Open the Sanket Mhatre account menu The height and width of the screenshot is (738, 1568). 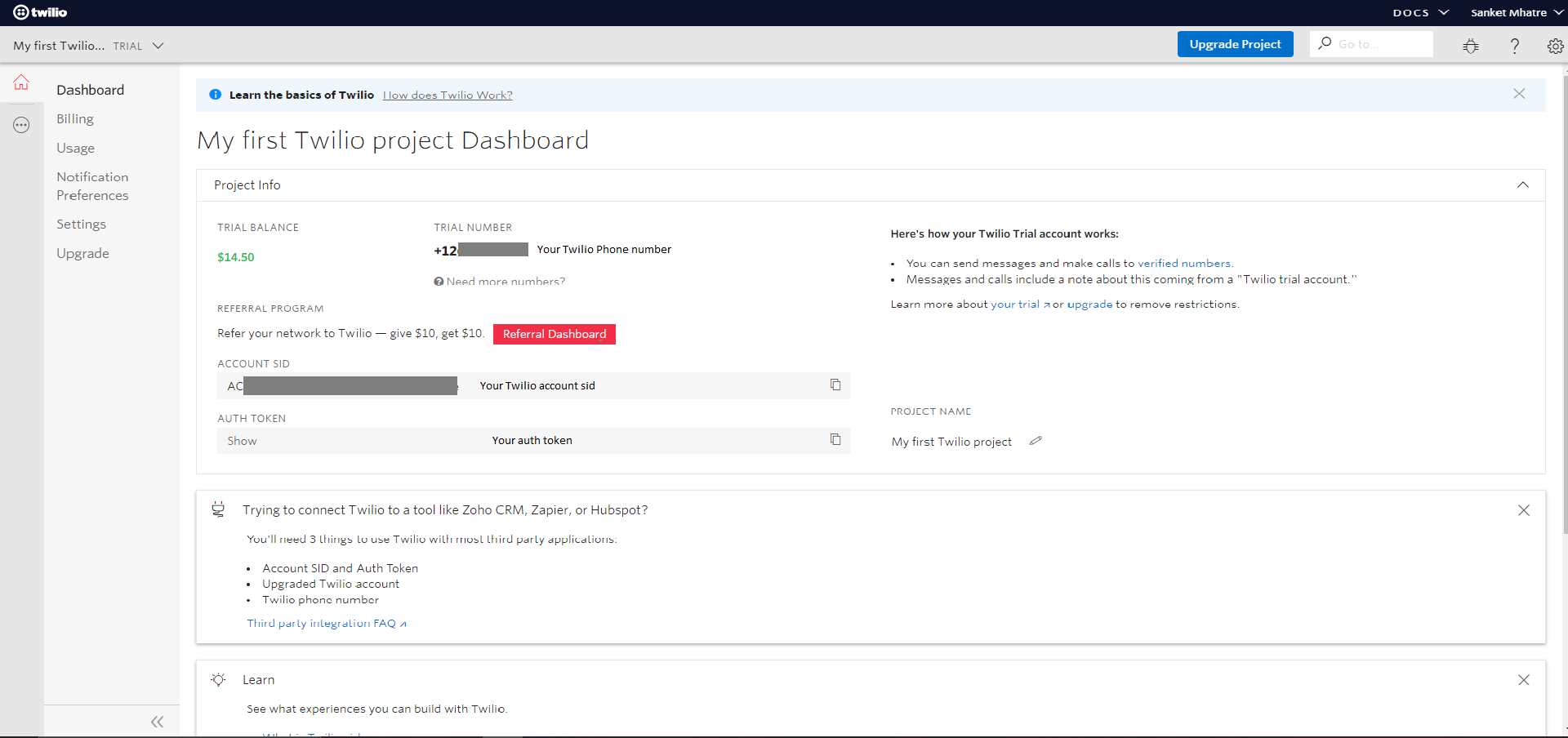coord(1517,12)
